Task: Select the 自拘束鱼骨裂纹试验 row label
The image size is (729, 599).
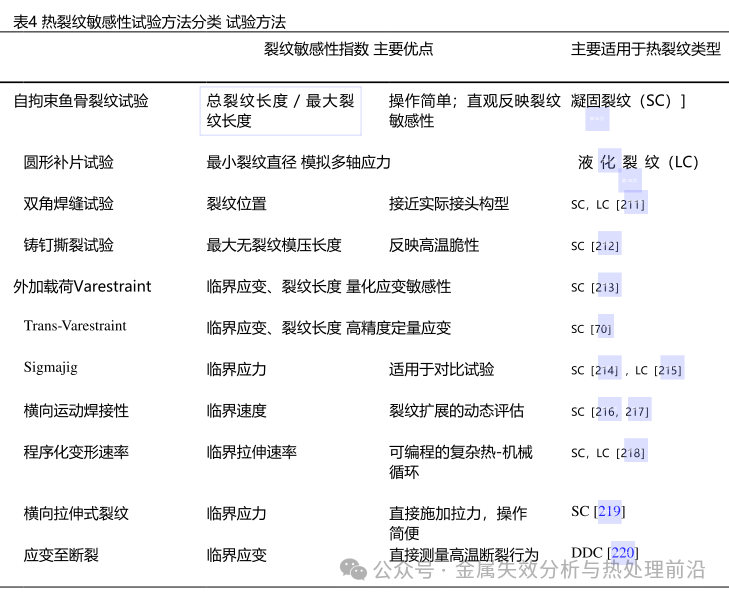Action: (x=81, y=100)
